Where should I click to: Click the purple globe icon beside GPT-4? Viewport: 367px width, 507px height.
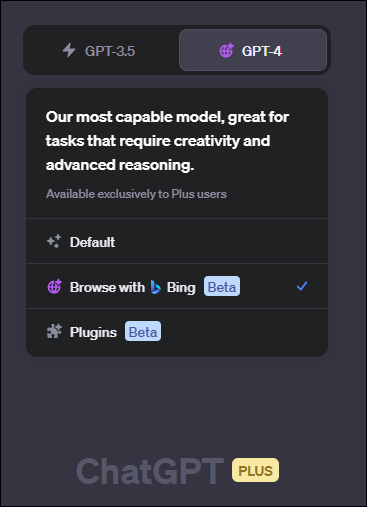[x=227, y=51]
